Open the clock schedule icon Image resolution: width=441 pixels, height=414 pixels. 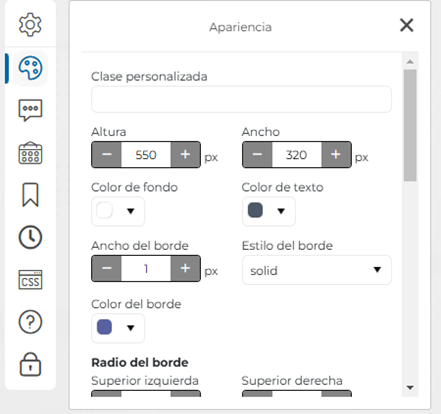click(x=30, y=237)
